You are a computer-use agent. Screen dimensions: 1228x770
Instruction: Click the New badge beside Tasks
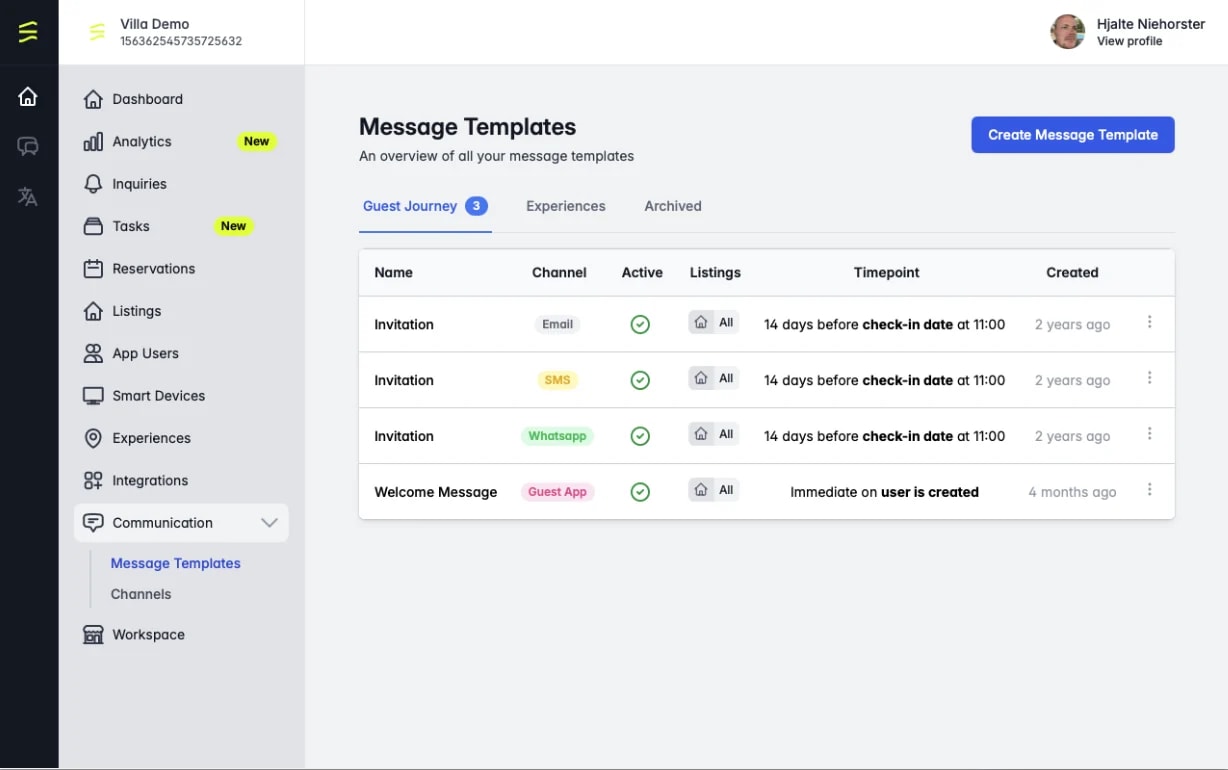tap(234, 226)
